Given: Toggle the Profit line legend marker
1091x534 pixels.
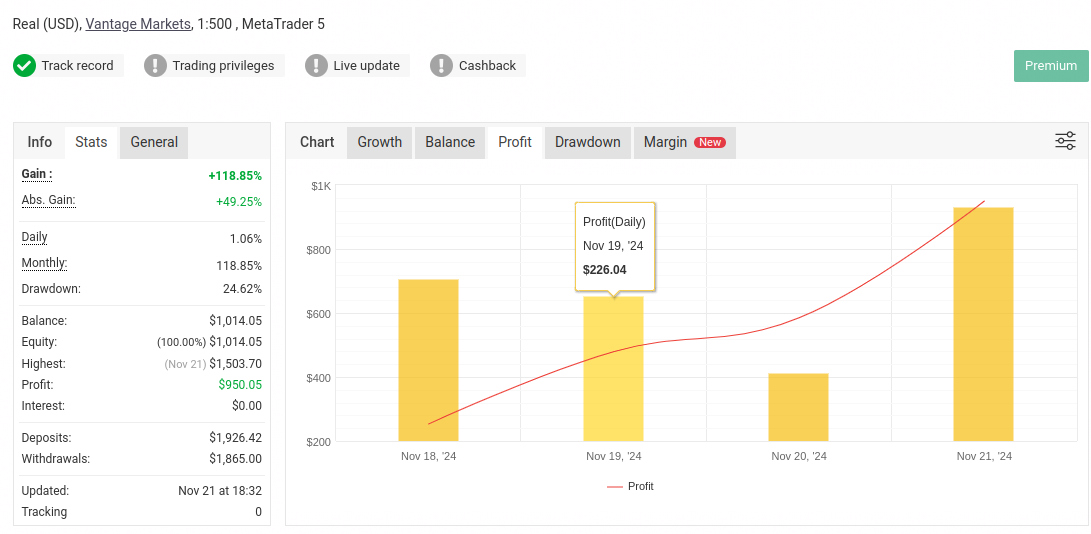Looking at the screenshot, I should (x=615, y=487).
